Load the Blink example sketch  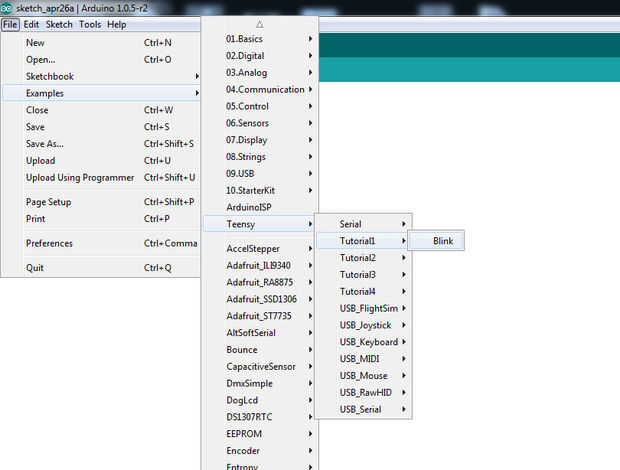436,241
